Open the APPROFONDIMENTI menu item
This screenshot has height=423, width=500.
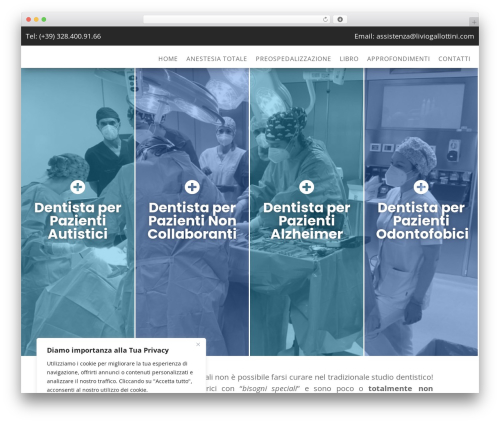pyautogui.click(x=398, y=59)
